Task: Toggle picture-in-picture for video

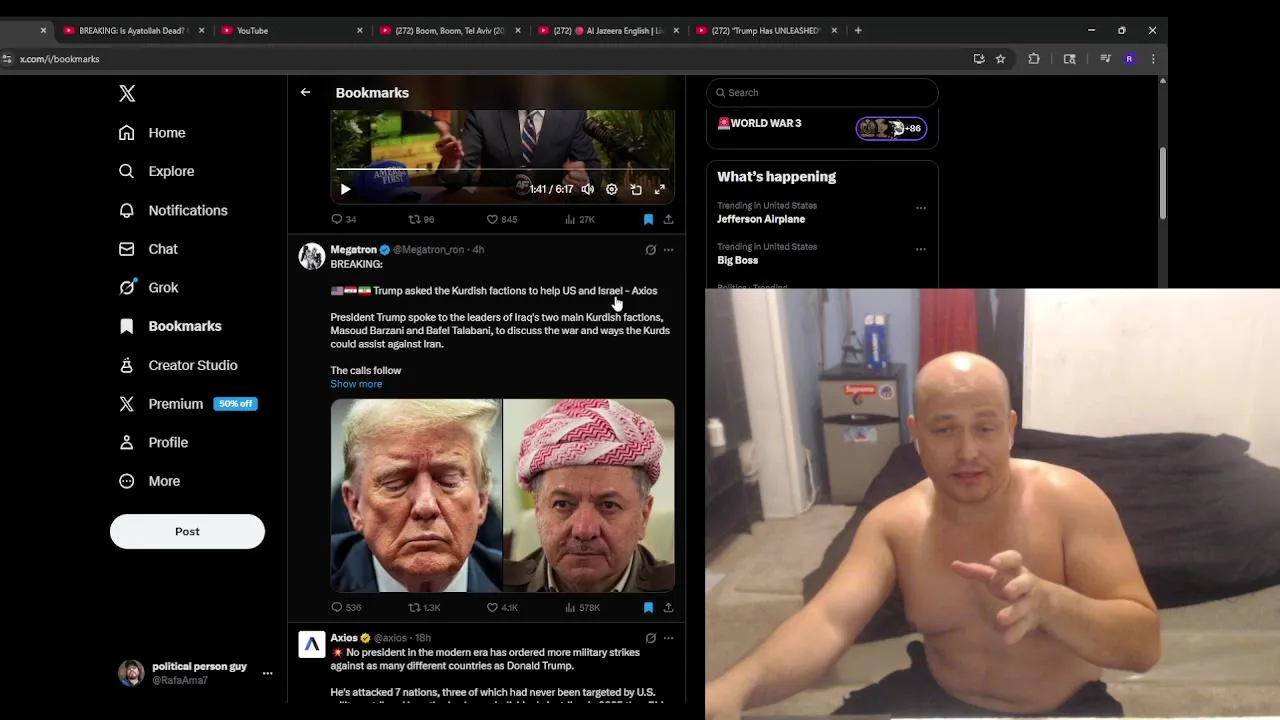Action: 636,189
